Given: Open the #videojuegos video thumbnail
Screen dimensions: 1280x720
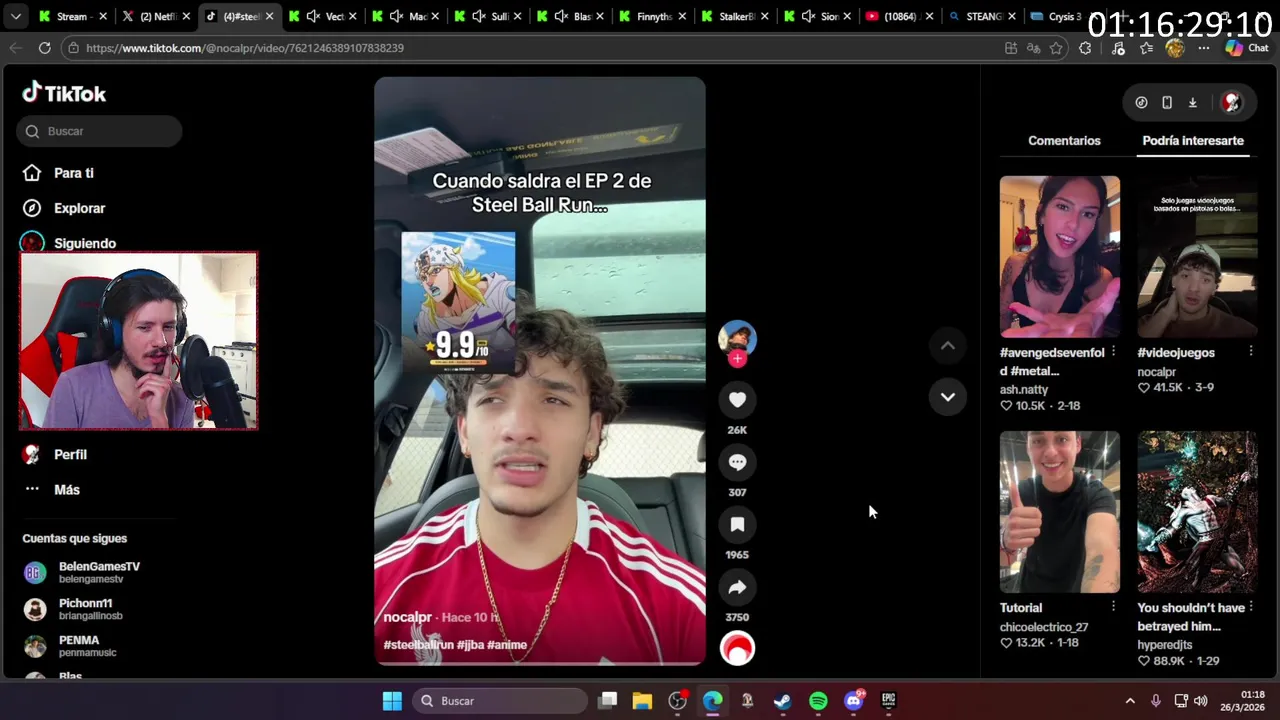Looking at the screenshot, I should 1197,257.
